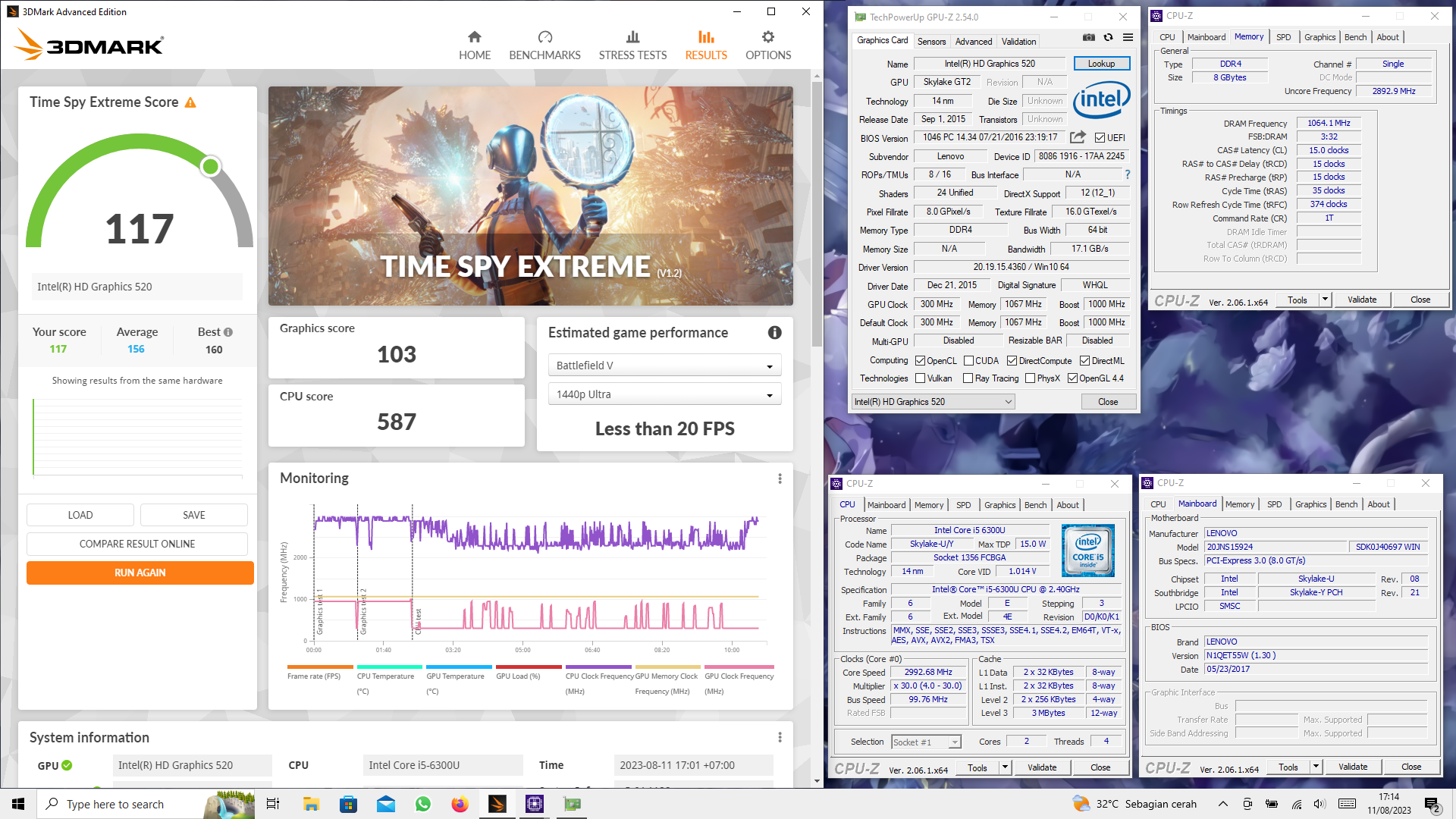Open Tools dropdown arrow in CPU-Z Mainboard window
Screen dimensions: 1456x819
click(x=1316, y=767)
